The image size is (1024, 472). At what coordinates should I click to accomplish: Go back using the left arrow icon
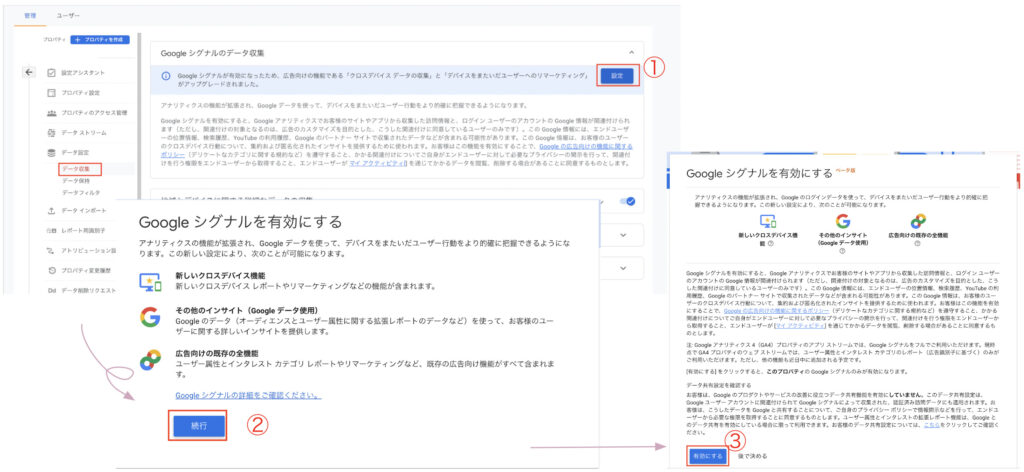[29, 72]
